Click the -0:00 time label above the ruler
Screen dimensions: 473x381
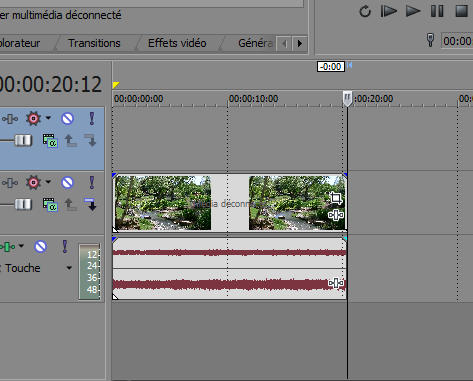[x=331, y=67]
